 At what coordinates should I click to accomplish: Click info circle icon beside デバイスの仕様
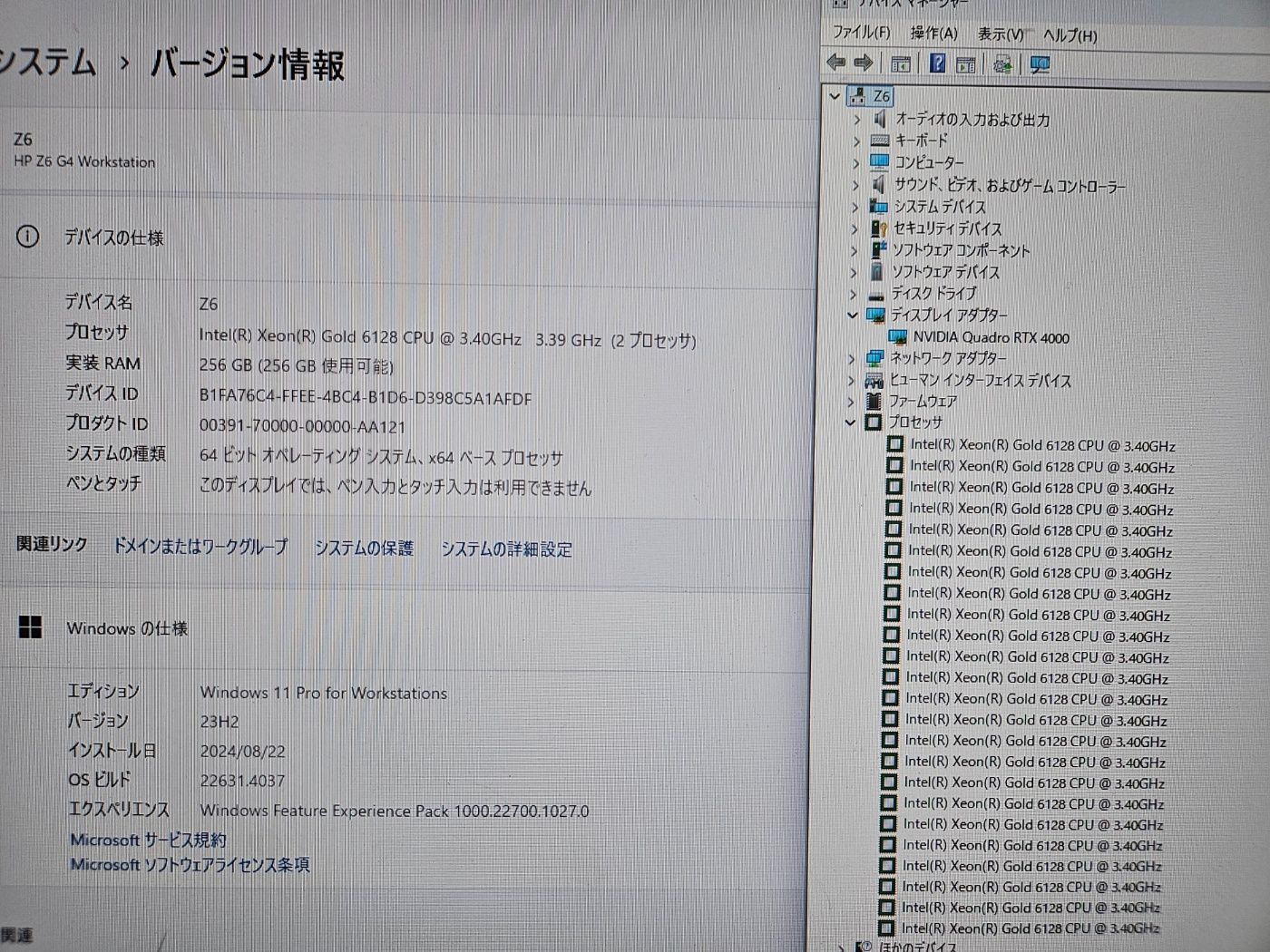[x=28, y=237]
